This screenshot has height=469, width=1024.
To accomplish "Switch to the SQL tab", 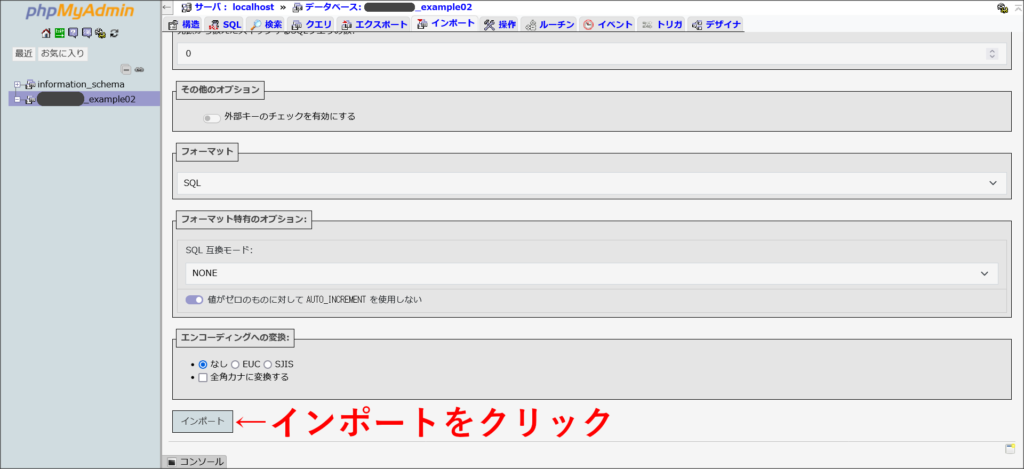I will (226, 24).
